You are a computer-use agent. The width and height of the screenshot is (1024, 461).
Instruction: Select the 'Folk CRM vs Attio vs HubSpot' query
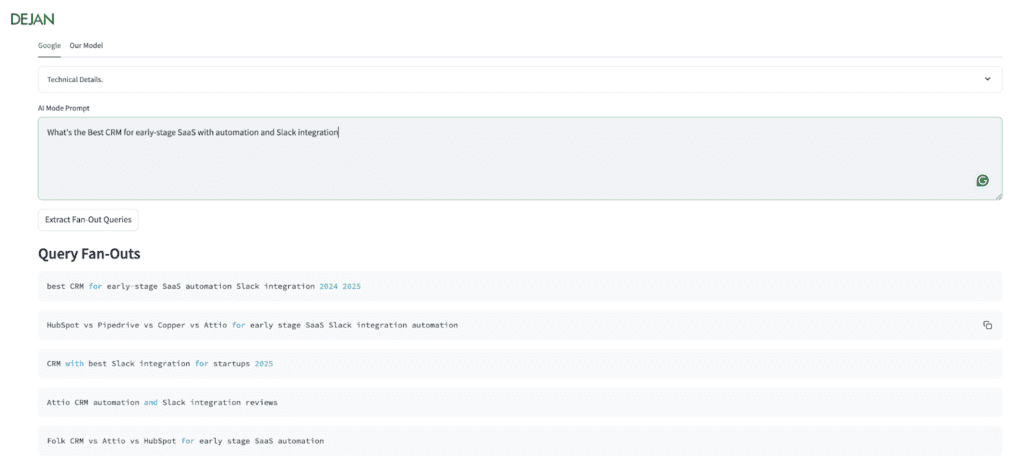coord(520,441)
